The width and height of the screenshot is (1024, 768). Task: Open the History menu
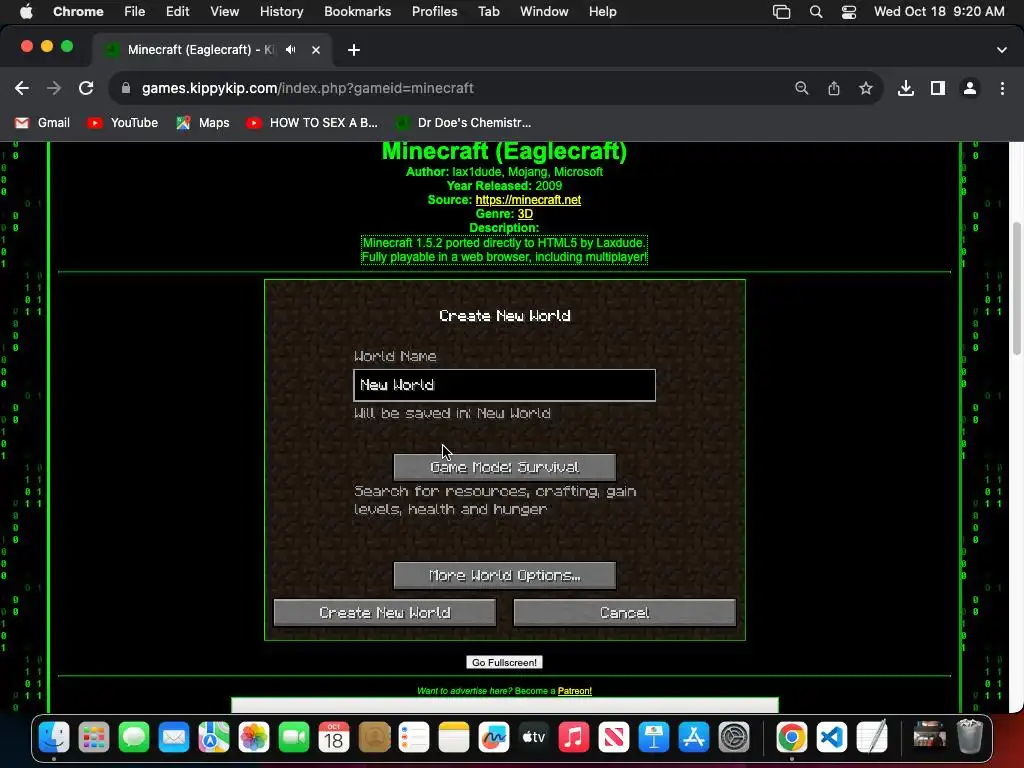281,12
